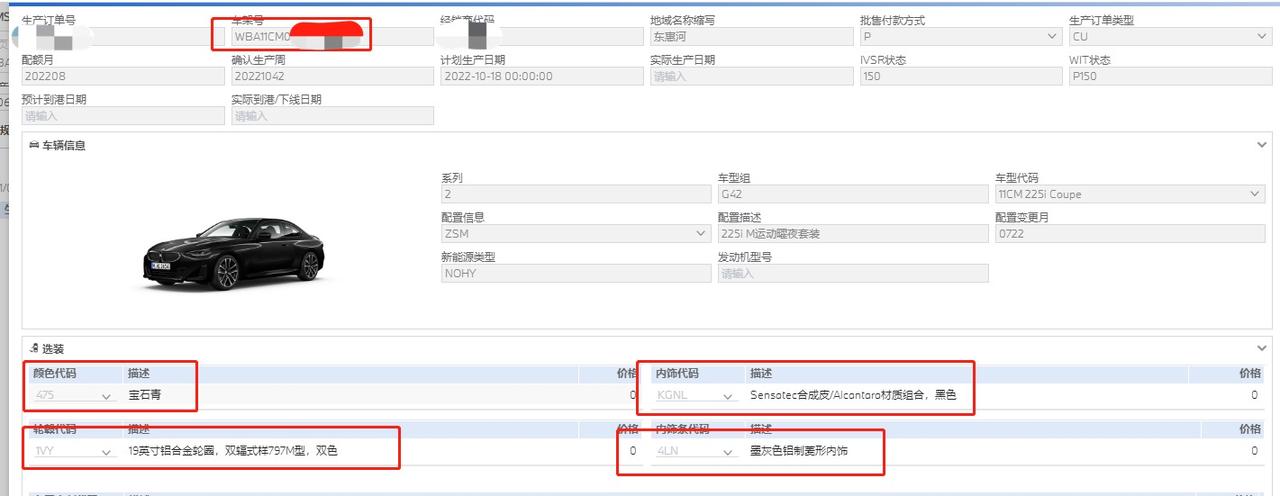Screen dimensions: 1280x496
Task: Open the 颜色代码 dropdown showing 475
Action: coord(73,396)
